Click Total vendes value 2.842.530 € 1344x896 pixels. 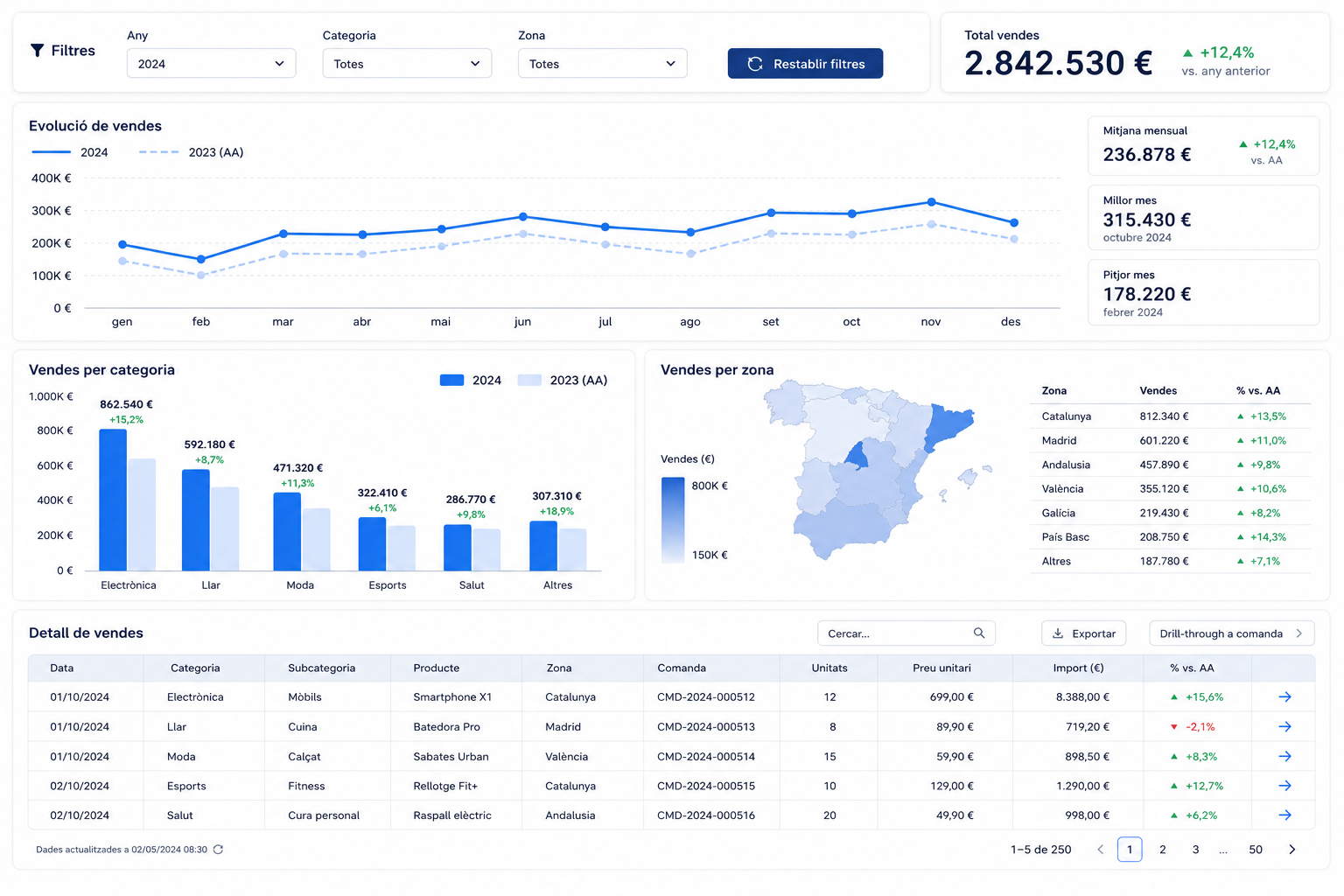pyautogui.click(x=1058, y=63)
